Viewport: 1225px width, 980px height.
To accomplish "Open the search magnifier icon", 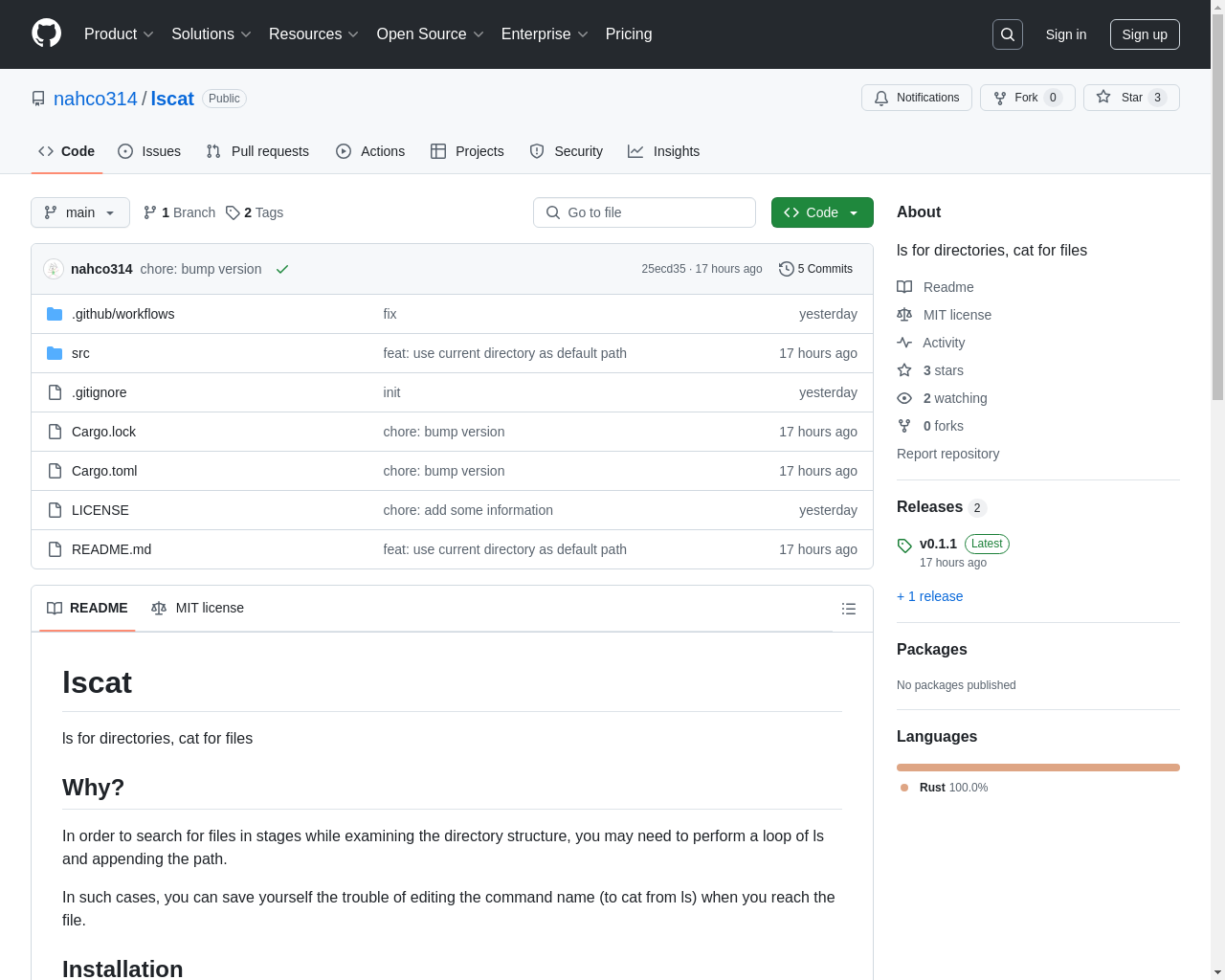I will 1008,34.
